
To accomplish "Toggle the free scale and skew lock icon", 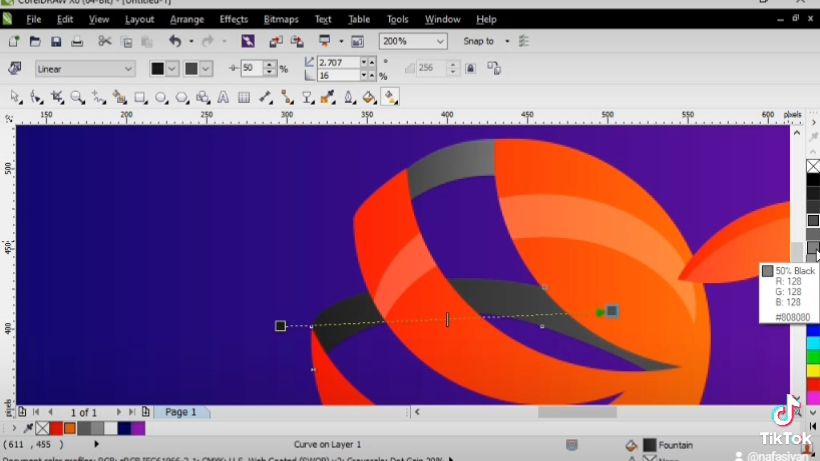I will coord(470,68).
